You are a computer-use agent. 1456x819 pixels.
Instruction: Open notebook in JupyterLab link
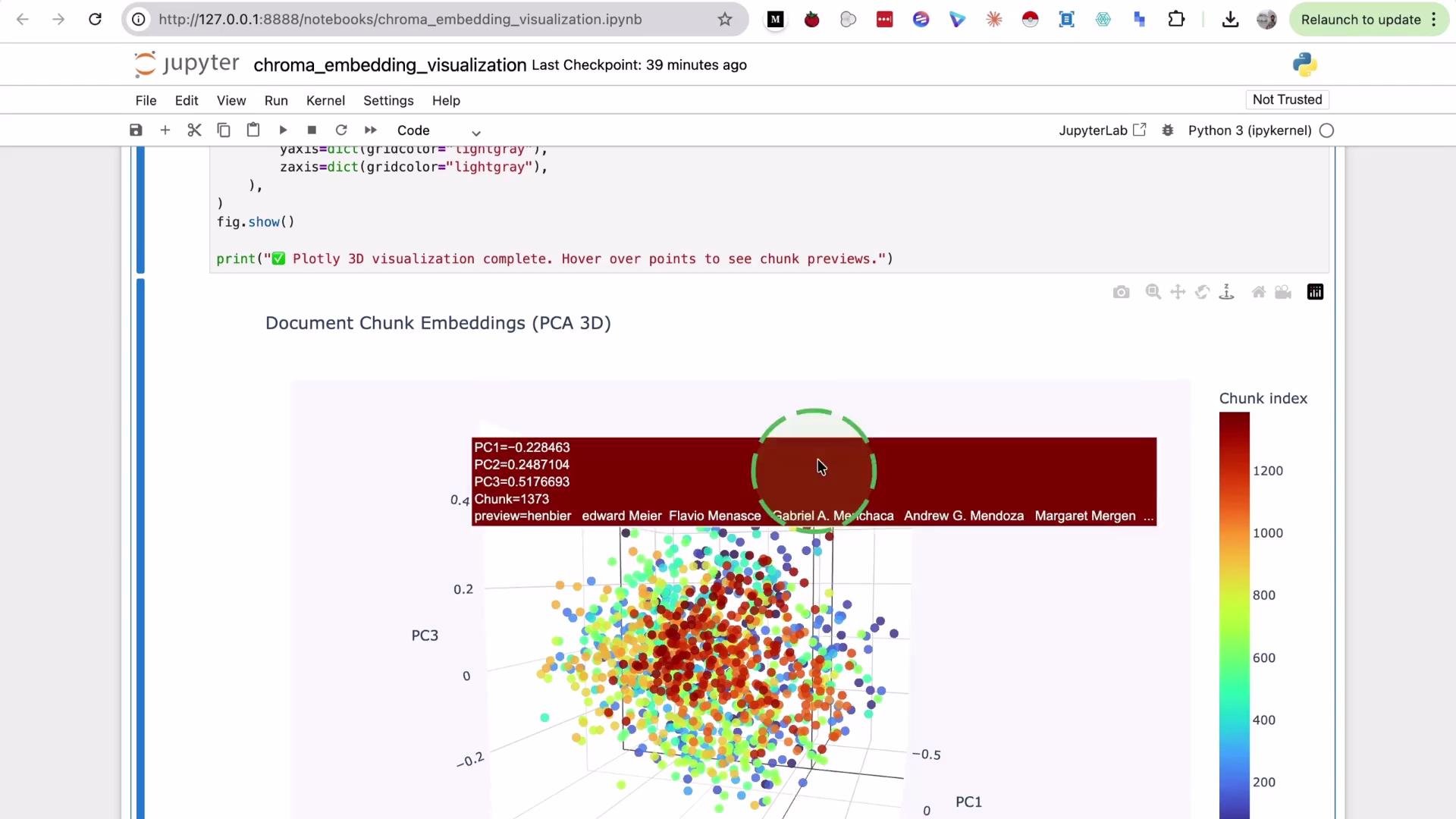tap(1103, 130)
